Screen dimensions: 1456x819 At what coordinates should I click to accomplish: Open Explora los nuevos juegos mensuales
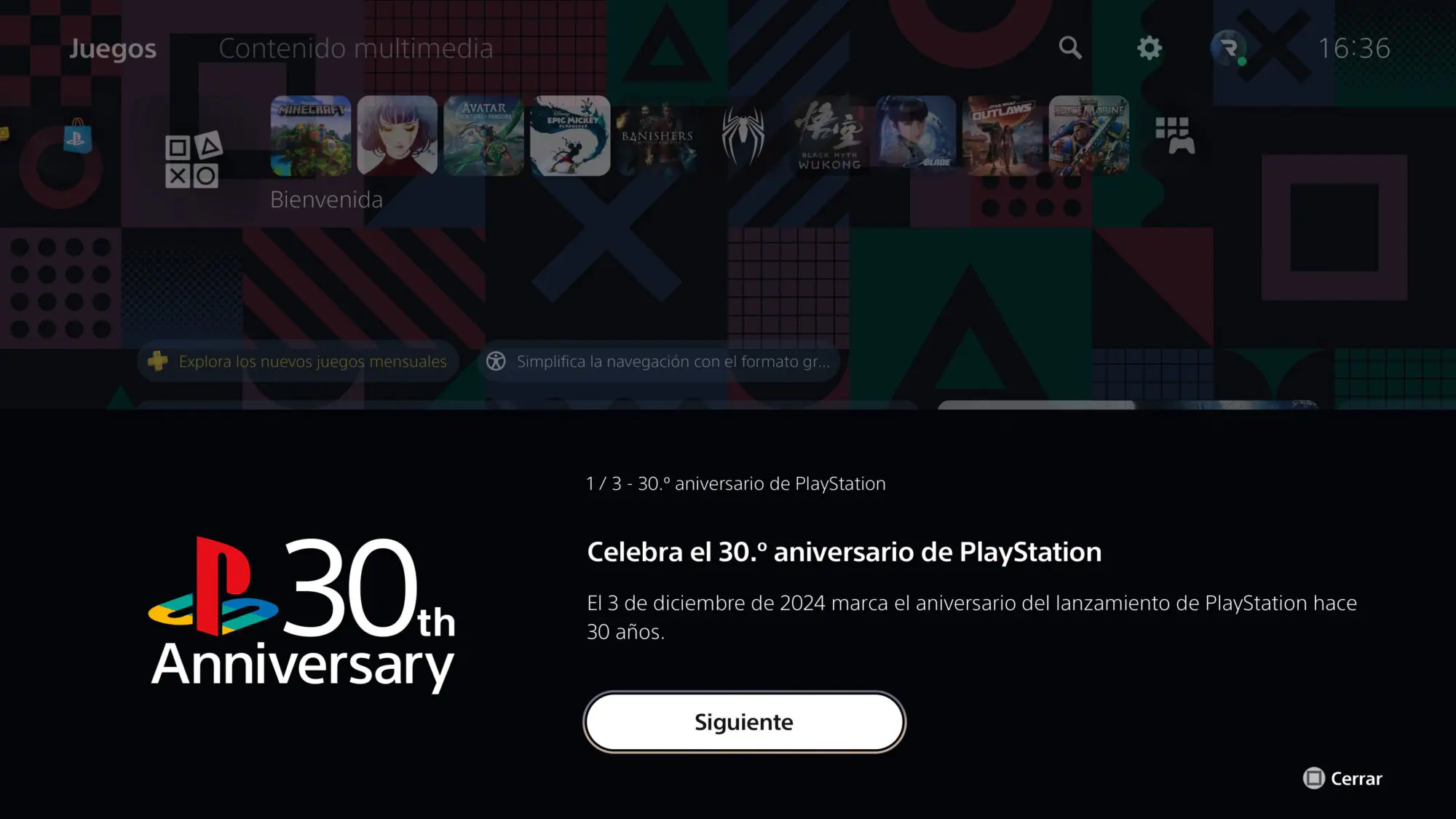pos(298,361)
